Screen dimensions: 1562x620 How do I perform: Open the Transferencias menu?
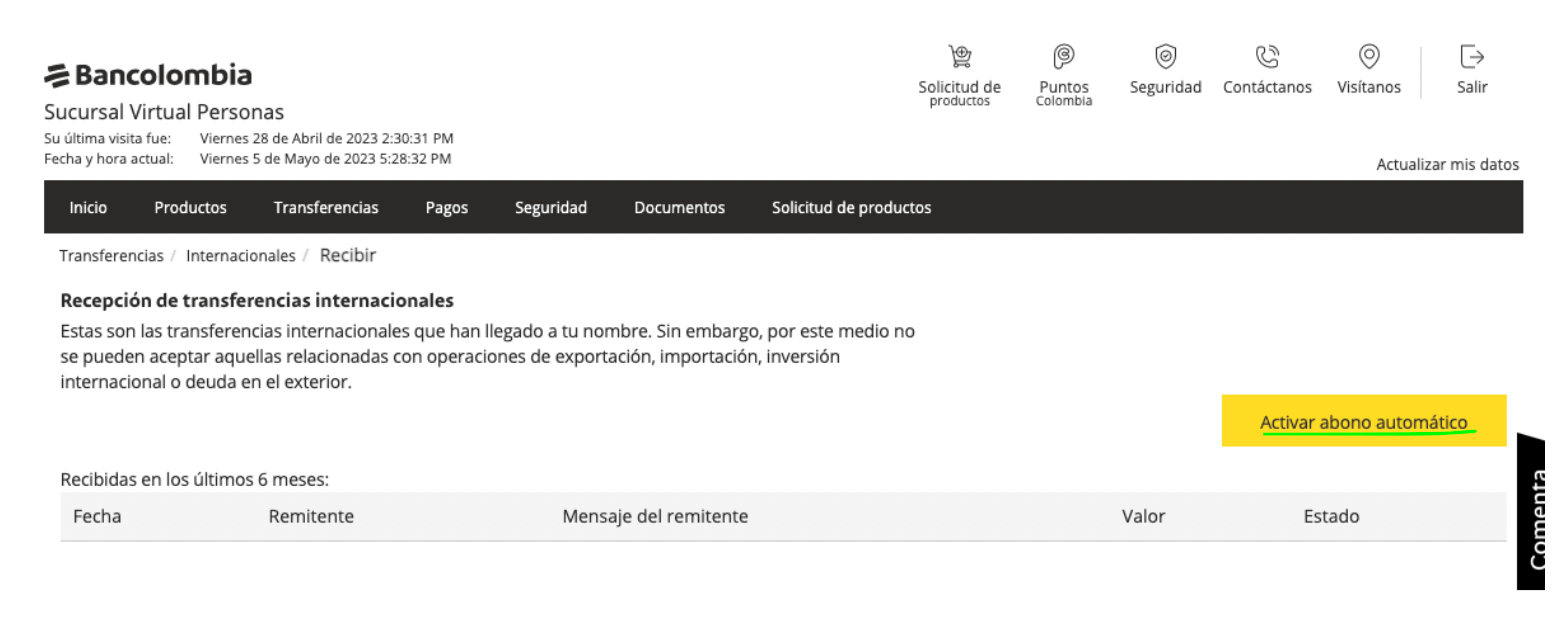(326, 207)
